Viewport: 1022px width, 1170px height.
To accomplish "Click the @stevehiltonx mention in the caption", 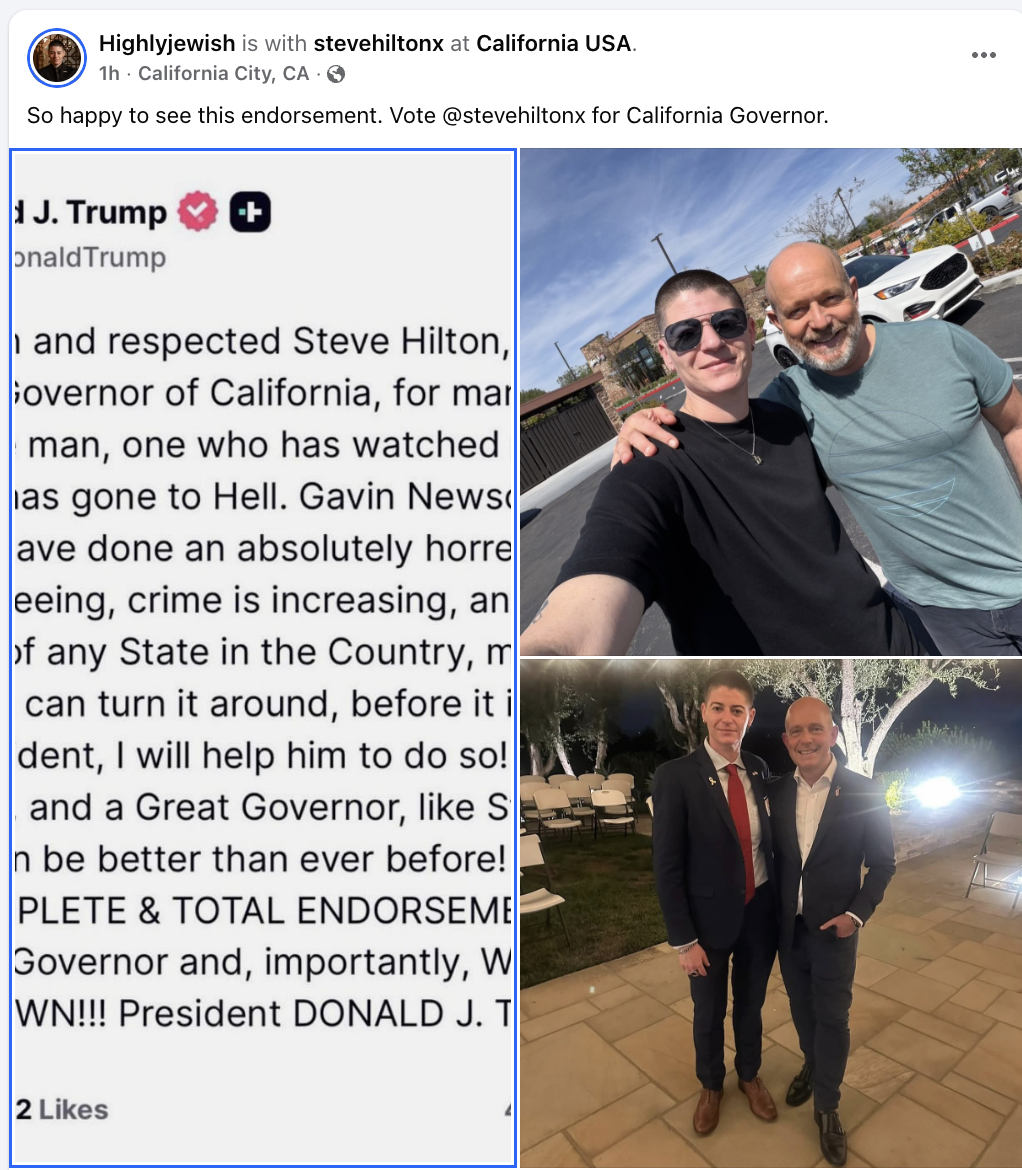I will tap(514, 116).
